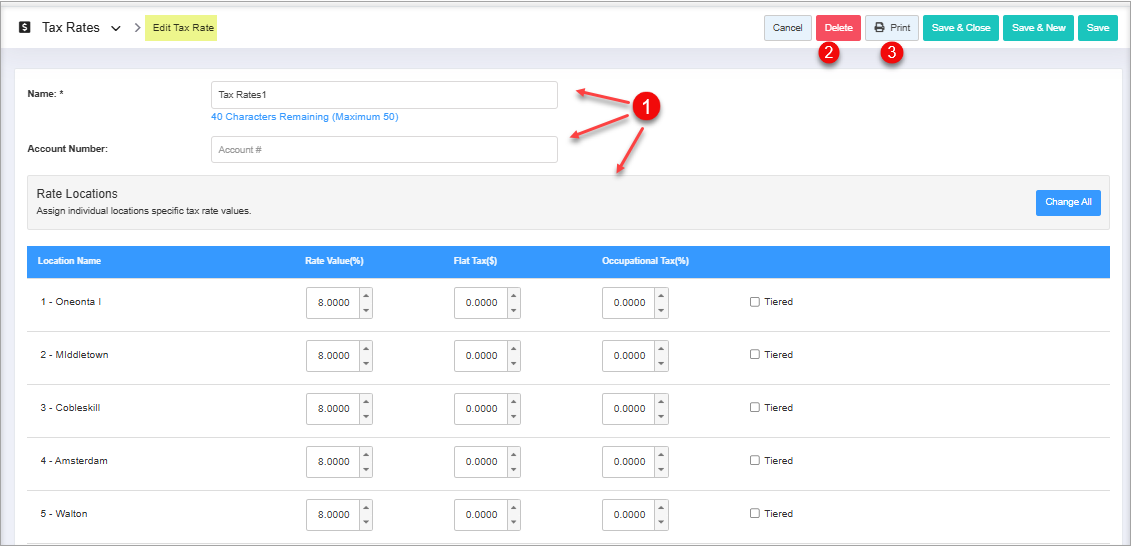
Task: Increase Occupational Tax for 5 - Walton
Action: pos(662,507)
